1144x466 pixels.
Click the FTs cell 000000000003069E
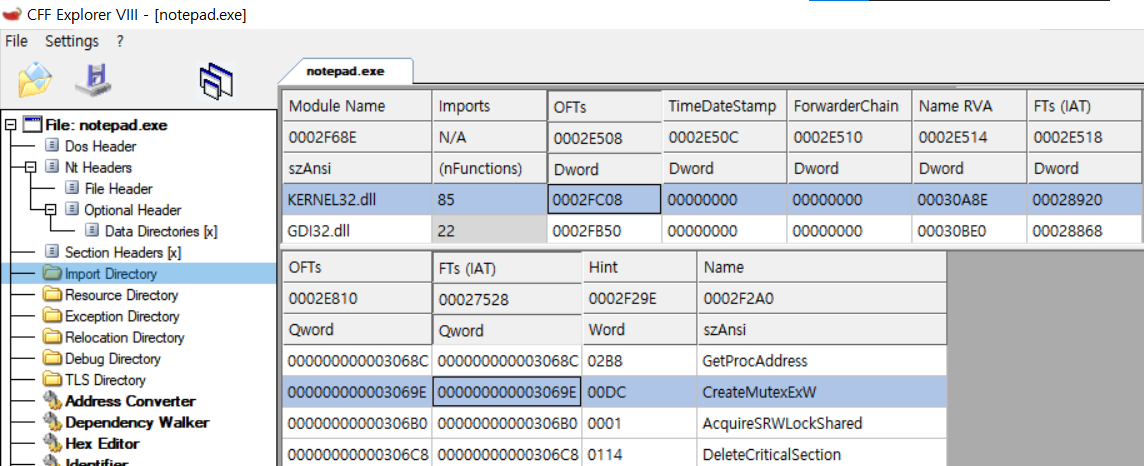coord(508,392)
